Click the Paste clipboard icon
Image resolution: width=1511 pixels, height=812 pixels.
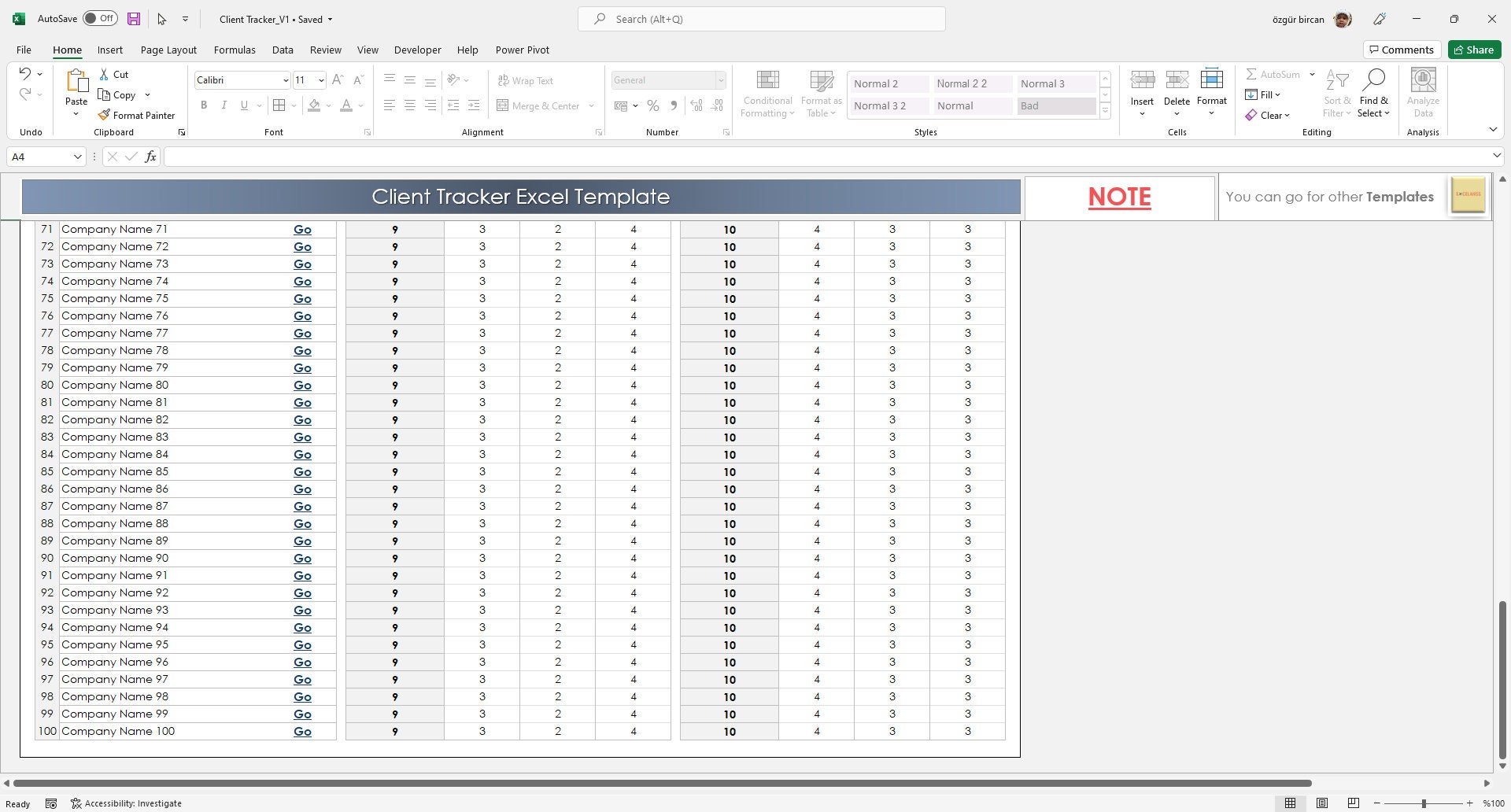coord(76,81)
